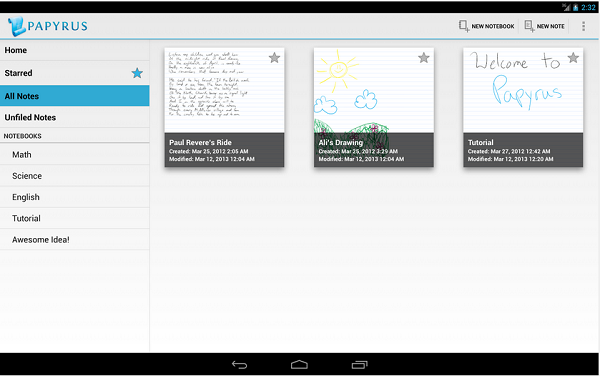Open the Math notebook
This screenshot has height=376, width=600.
pyautogui.click(x=75, y=155)
